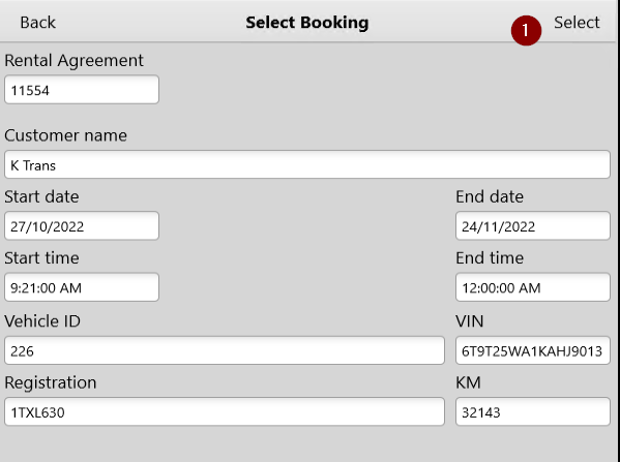Click the End date field 24/11/2022
This screenshot has height=462, width=620.
(x=533, y=226)
